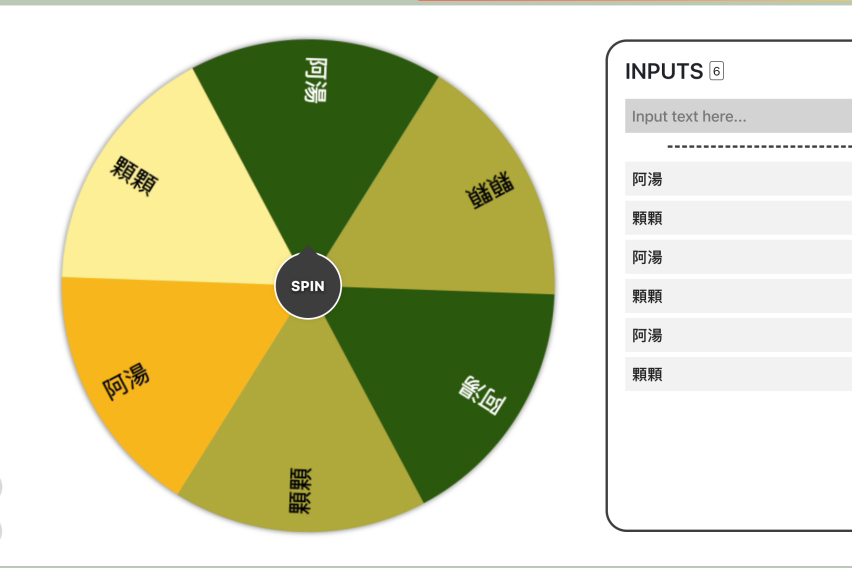
Task: Click the inputs count badge showing 6
Action: point(715,71)
